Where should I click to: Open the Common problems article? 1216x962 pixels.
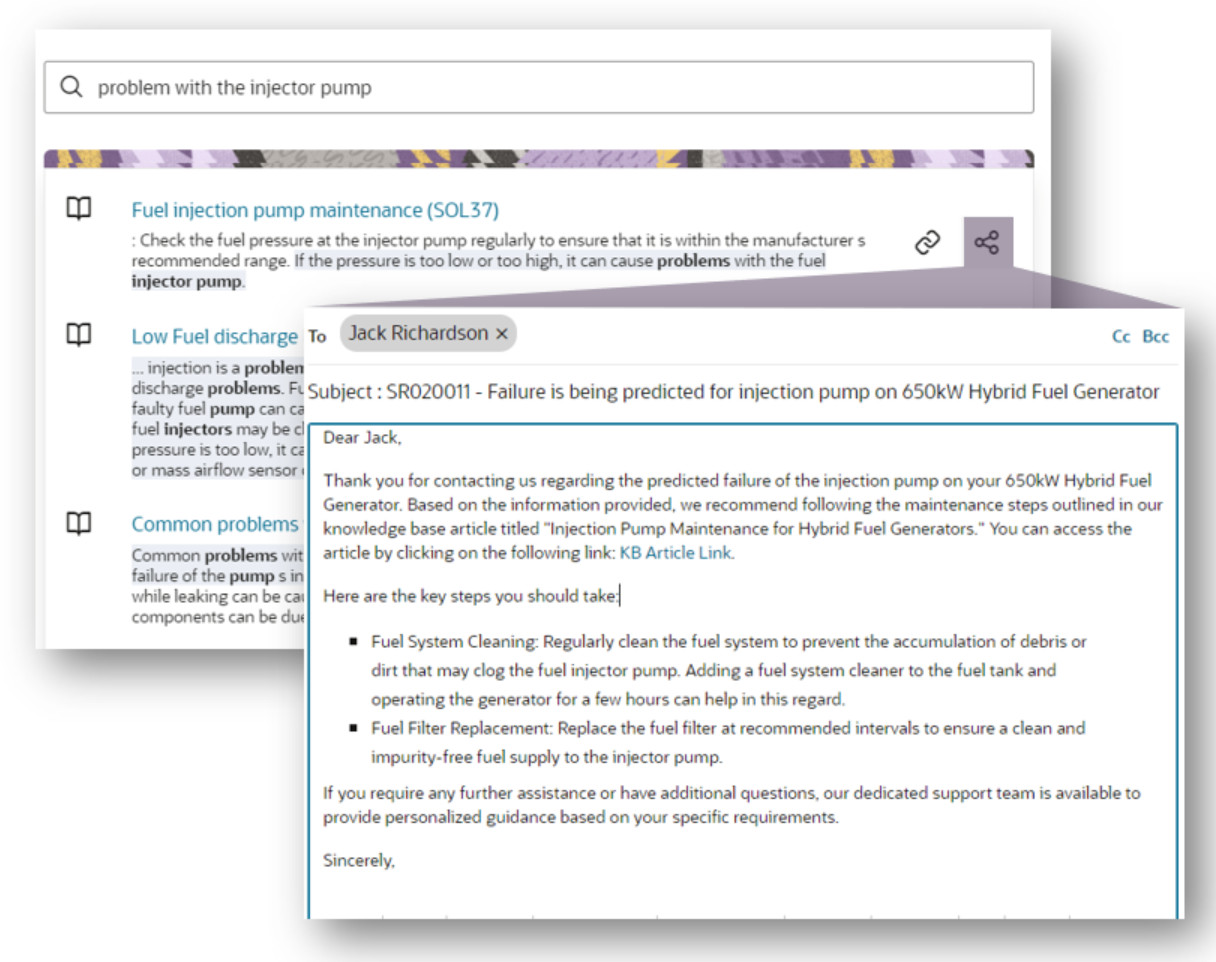tap(215, 524)
